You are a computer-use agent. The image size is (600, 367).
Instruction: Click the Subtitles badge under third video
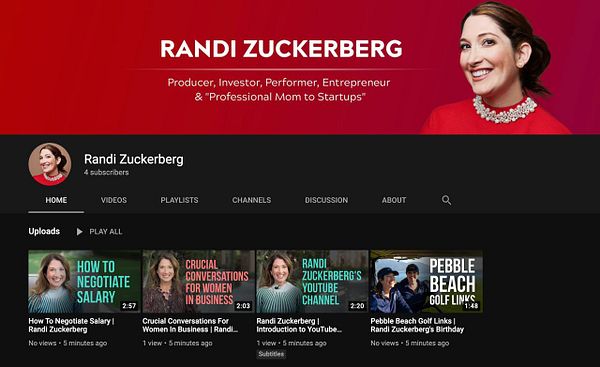(271, 354)
